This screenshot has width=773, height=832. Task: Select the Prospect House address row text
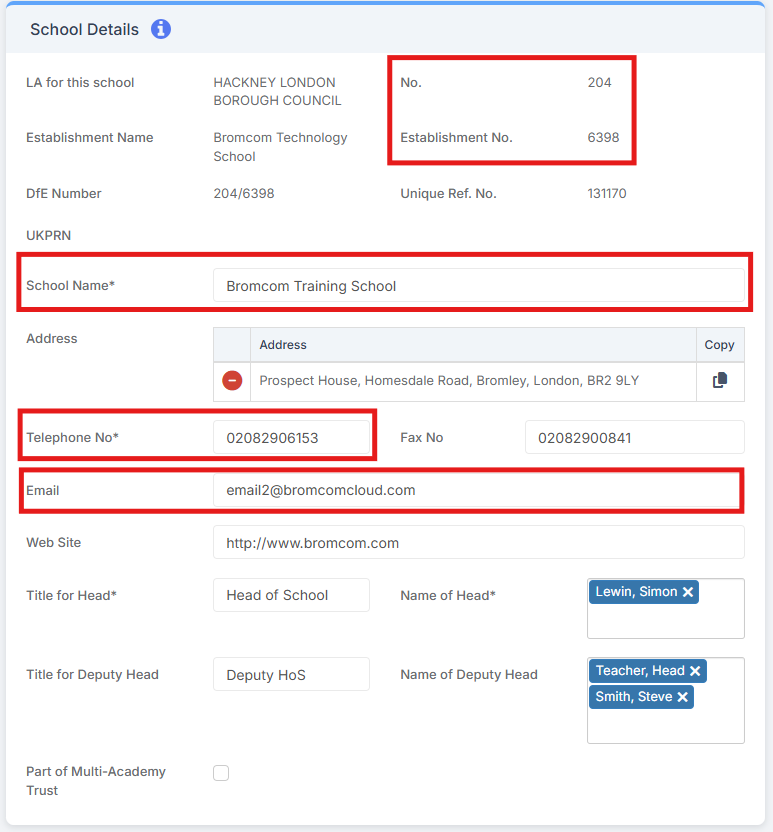(449, 381)
